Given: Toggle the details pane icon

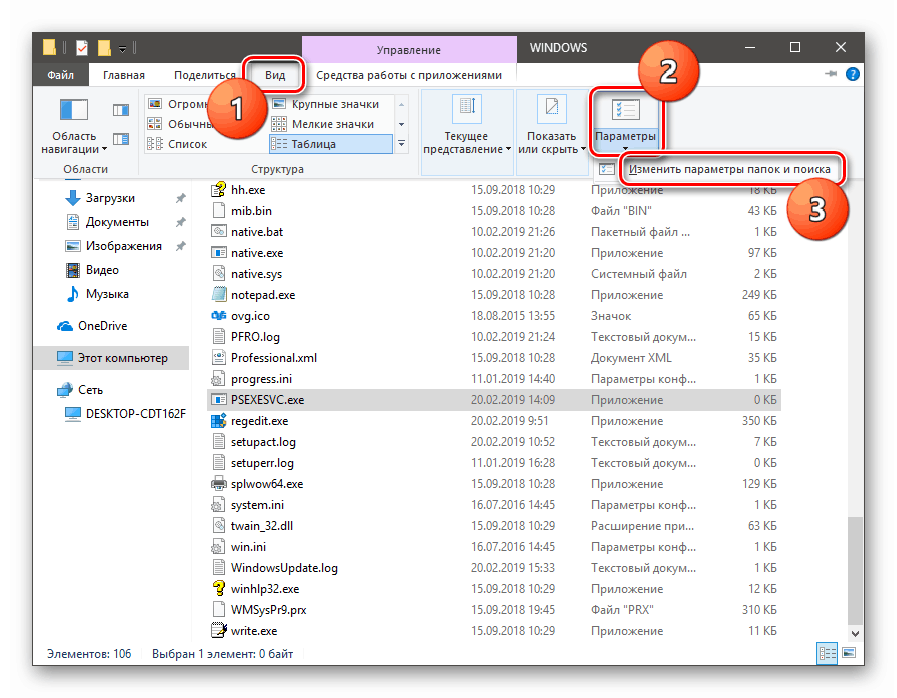Looking at the screenshot, I should pos(121,139).
